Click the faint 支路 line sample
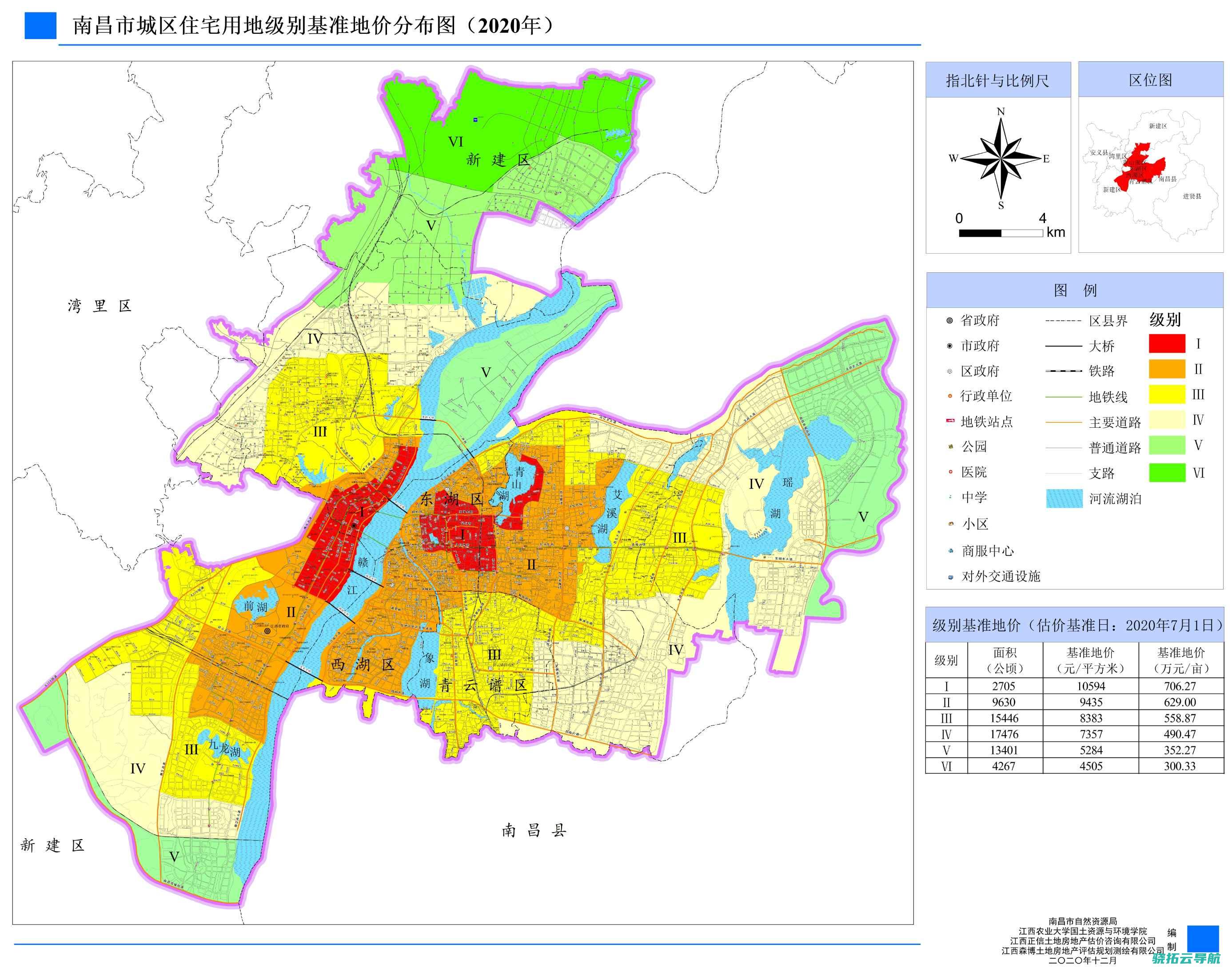The image size is (1232, 968). pyautogui.click(x=1063, y=473)
